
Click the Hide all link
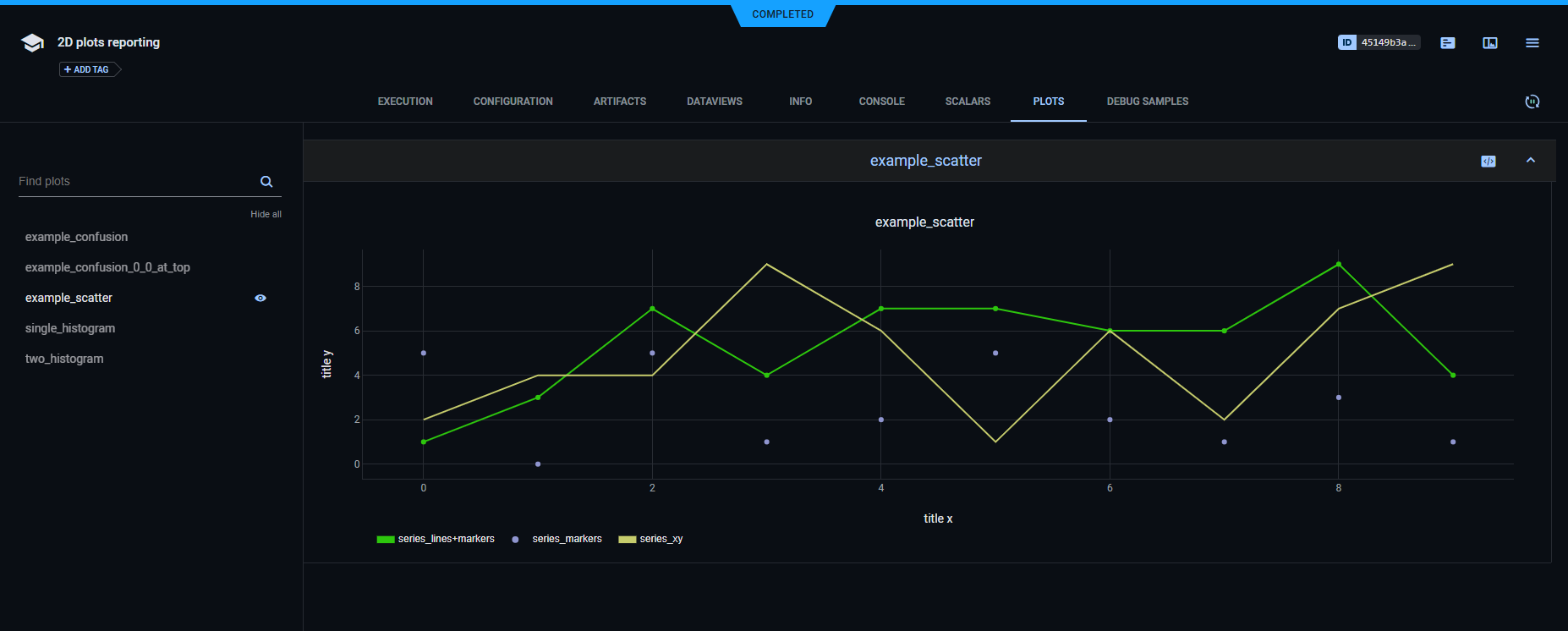266,214
